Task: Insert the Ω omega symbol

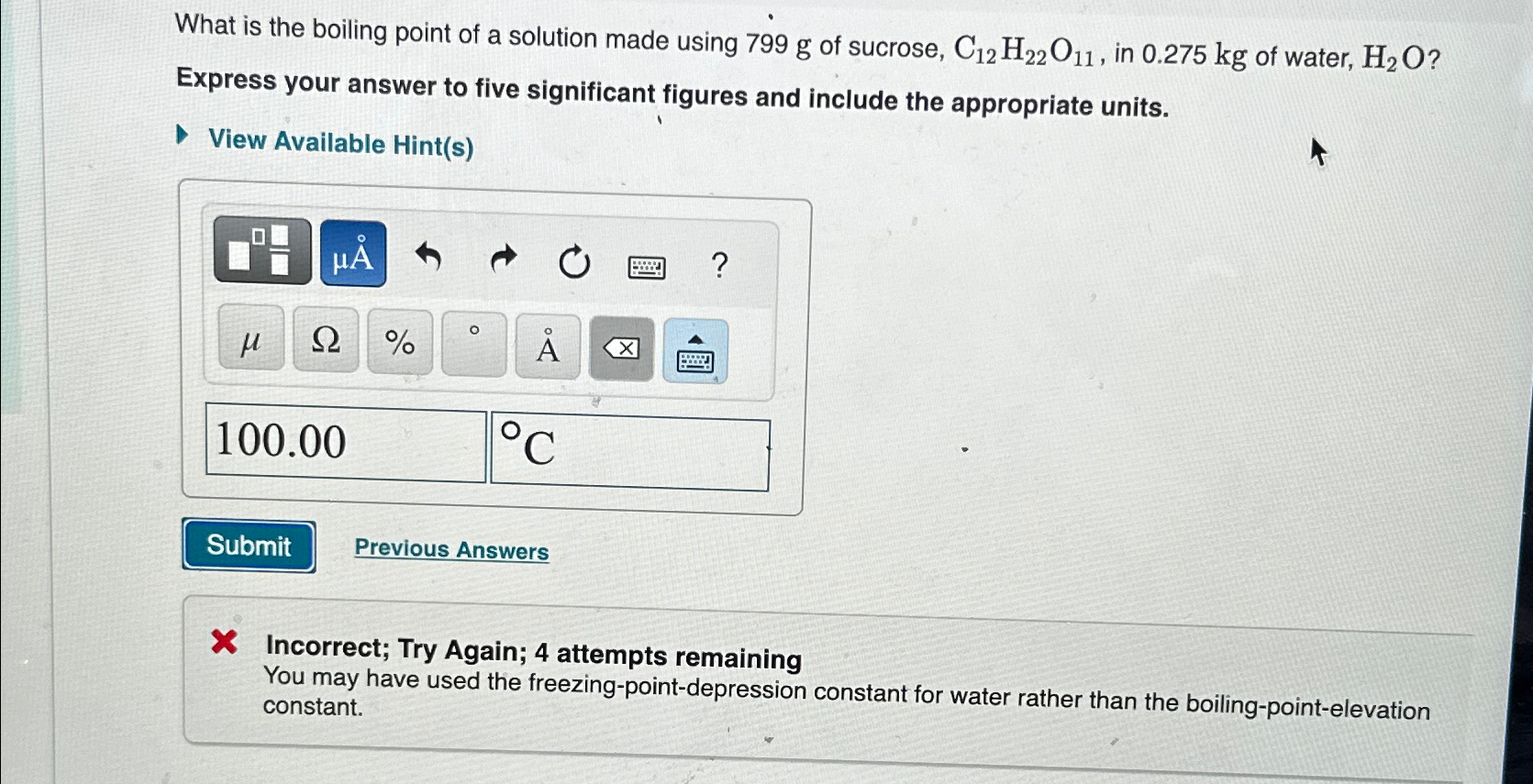Action: pos(325,342)
